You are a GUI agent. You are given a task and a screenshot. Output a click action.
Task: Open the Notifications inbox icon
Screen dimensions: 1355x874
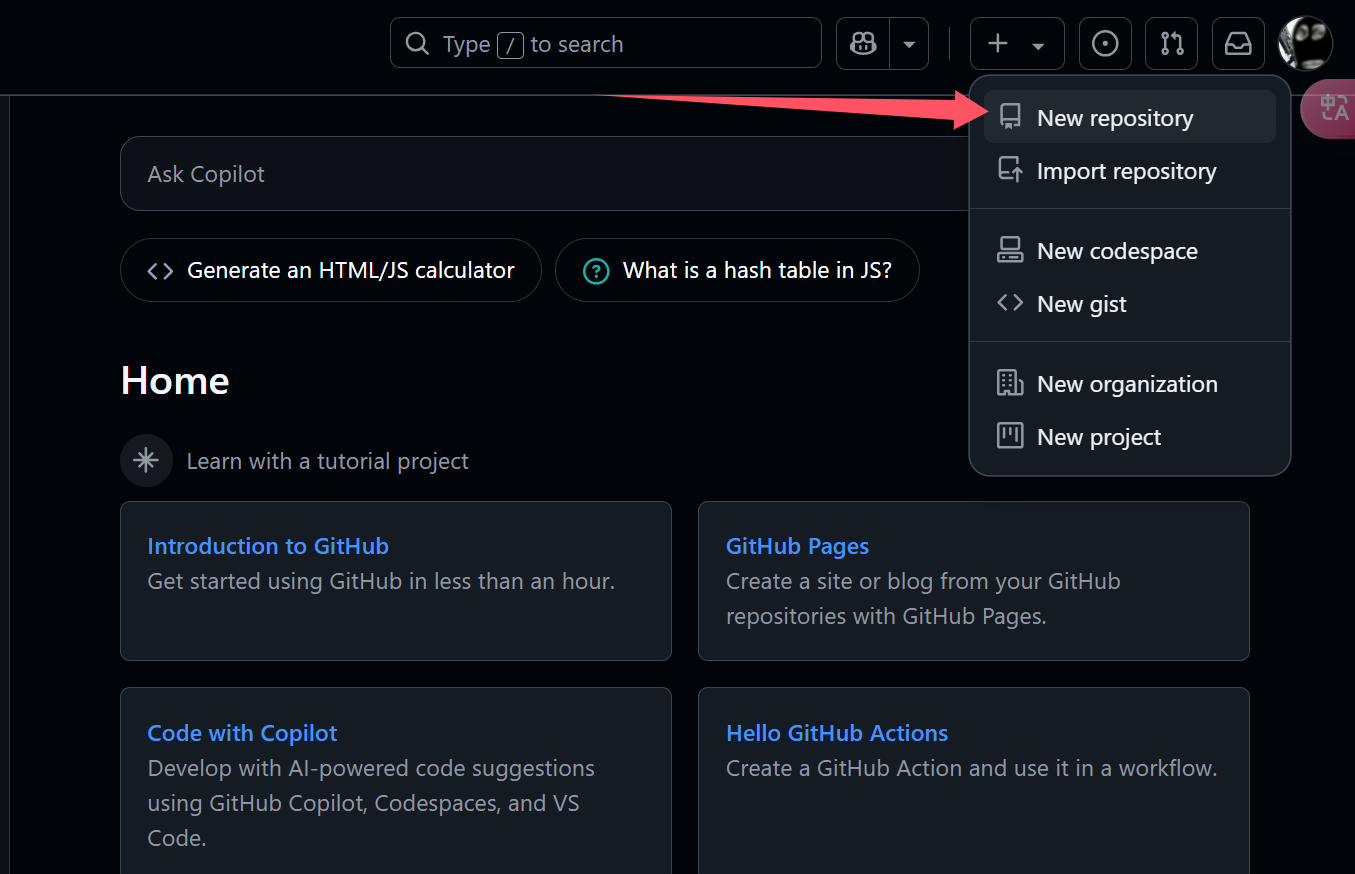[x=1238, y=44]
